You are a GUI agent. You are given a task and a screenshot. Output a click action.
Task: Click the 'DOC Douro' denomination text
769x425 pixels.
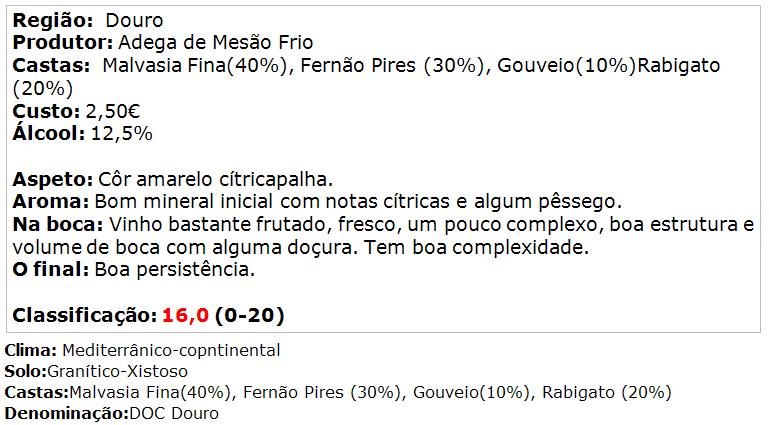pos(174,414)
